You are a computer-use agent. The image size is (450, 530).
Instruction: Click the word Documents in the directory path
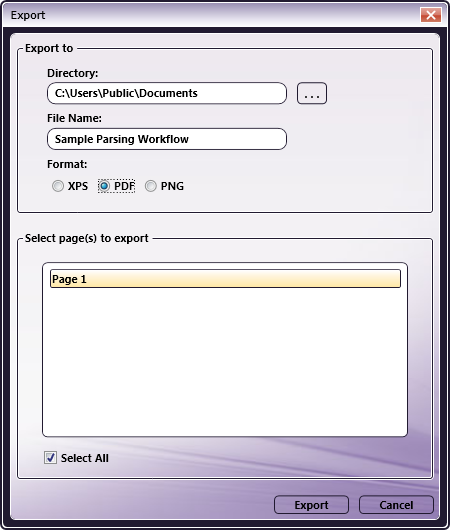[x=168, y=93]
